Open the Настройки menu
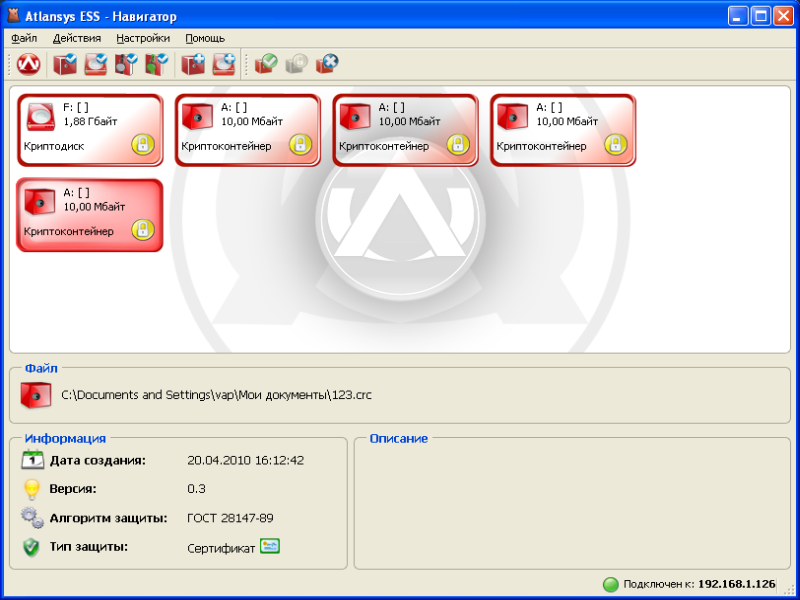Viewport: 800px width, 600px height. click(x=143, y=38)
